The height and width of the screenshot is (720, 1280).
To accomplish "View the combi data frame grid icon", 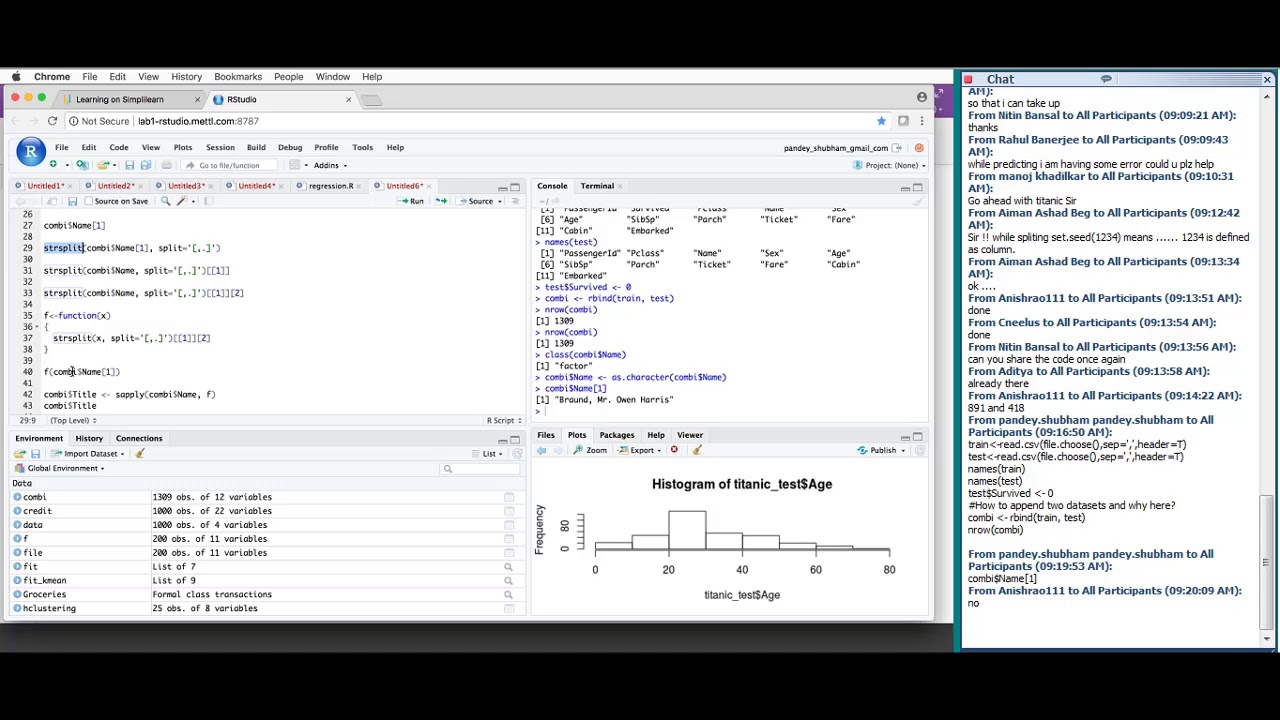I will 509,497.
